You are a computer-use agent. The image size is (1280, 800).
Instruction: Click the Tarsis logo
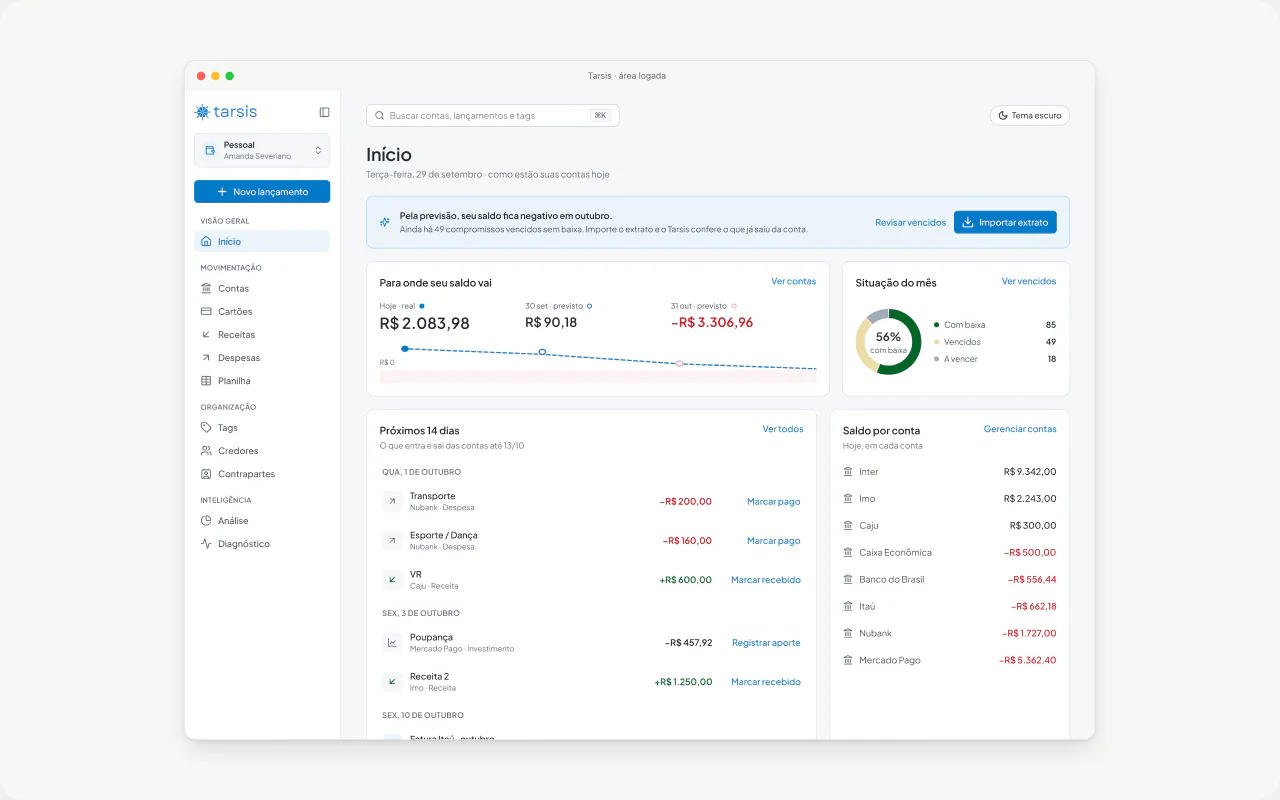(226, 112)
